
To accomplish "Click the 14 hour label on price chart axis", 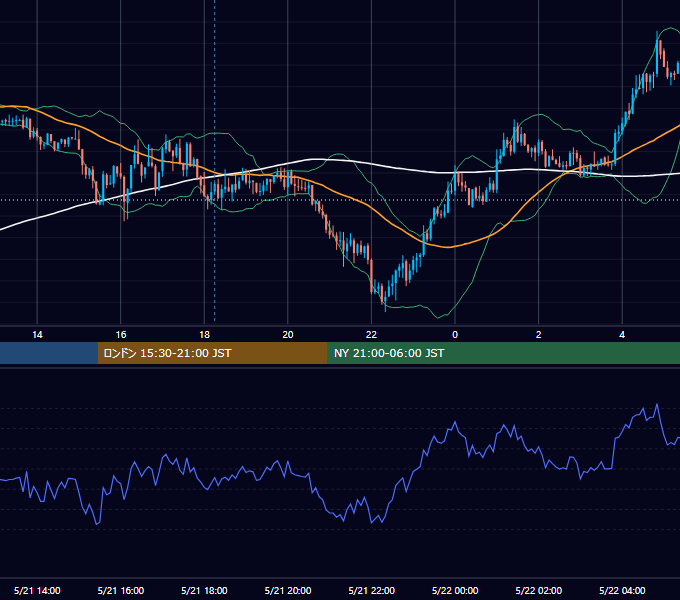I will [37, 335].
